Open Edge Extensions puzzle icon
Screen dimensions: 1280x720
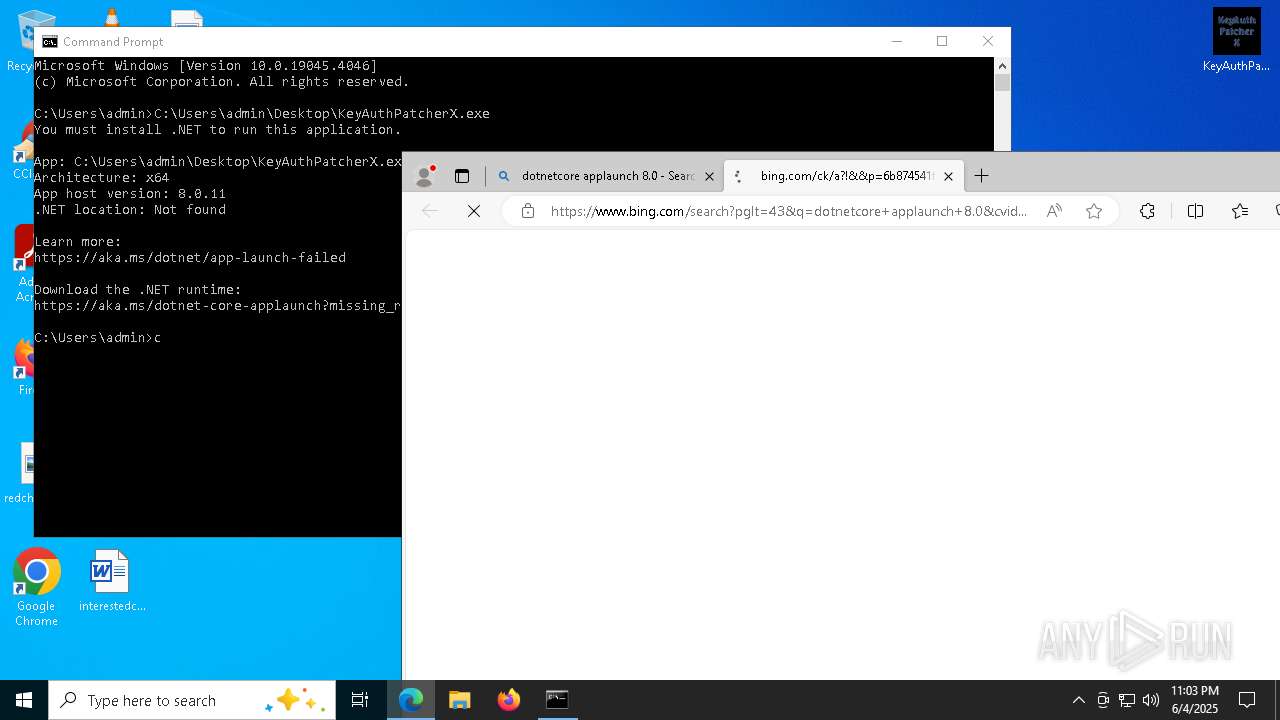1147,211
